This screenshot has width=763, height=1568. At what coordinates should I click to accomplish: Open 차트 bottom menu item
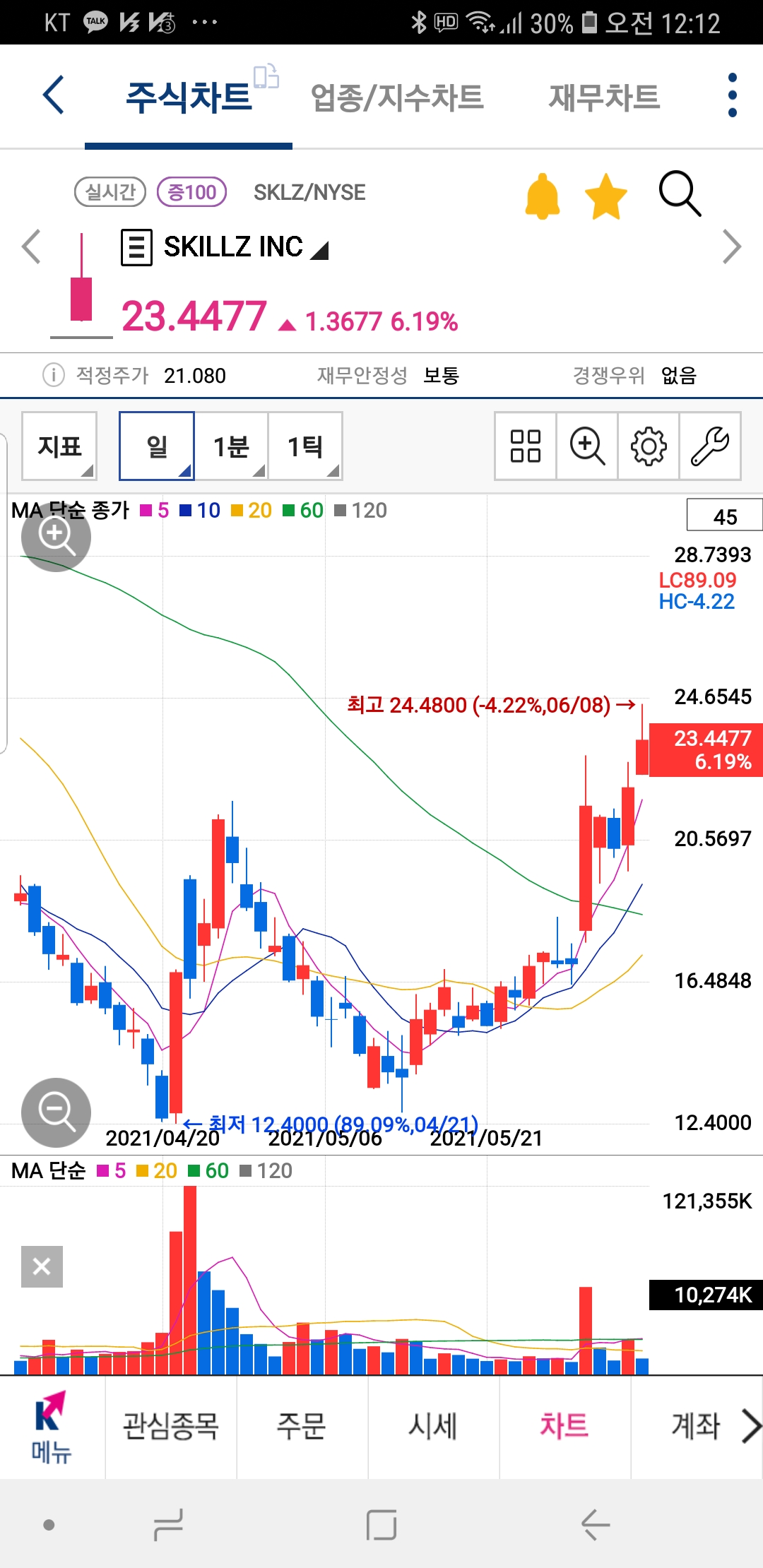pyautogui.click(x=564, y=1426)
